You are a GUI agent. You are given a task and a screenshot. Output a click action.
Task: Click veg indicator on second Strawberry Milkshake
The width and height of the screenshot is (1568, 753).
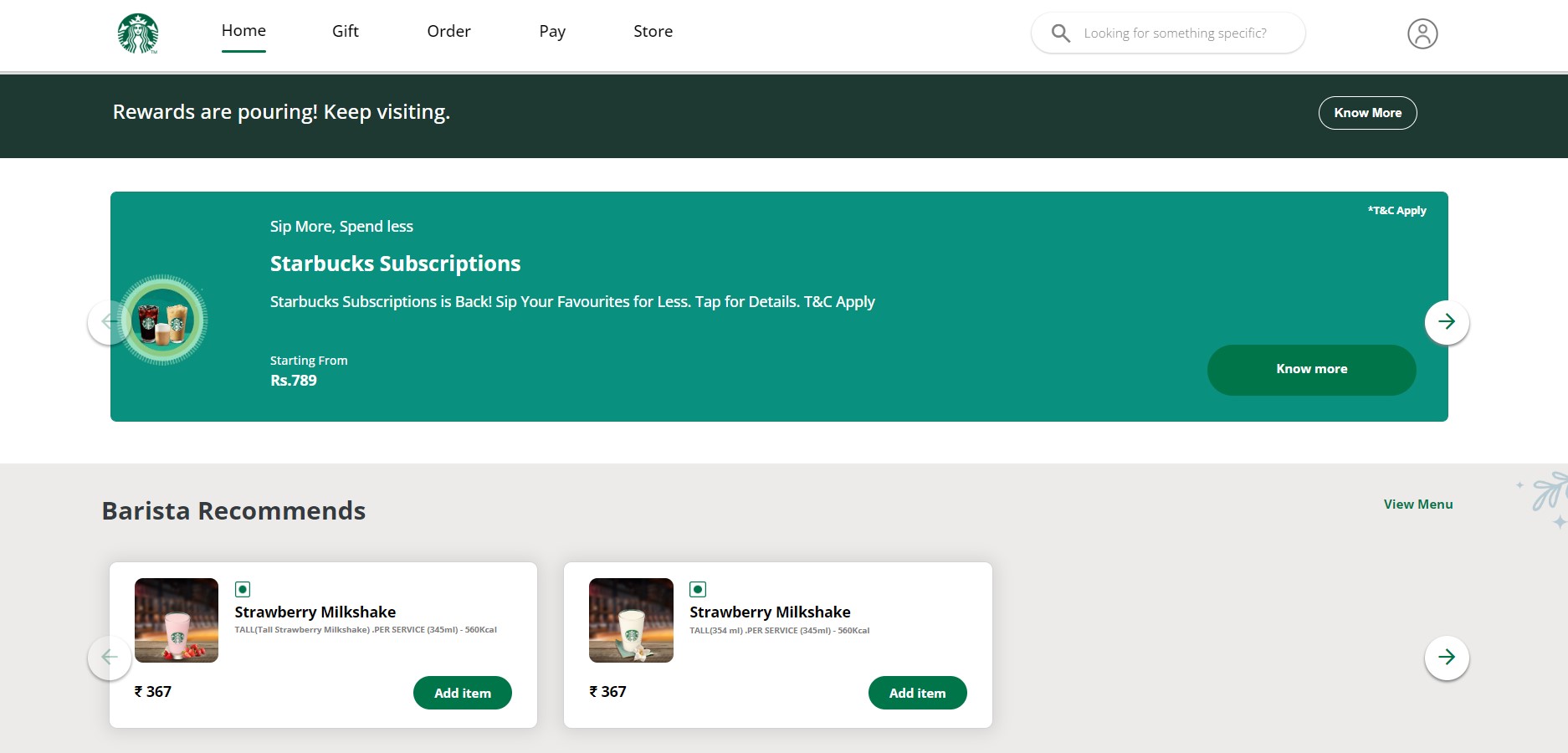[x=698, y=589]
